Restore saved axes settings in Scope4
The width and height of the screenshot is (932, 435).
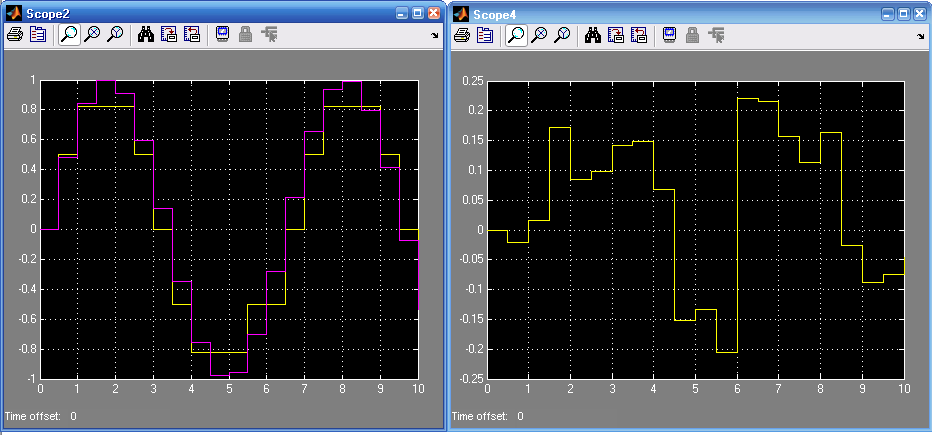coord(639,35)
